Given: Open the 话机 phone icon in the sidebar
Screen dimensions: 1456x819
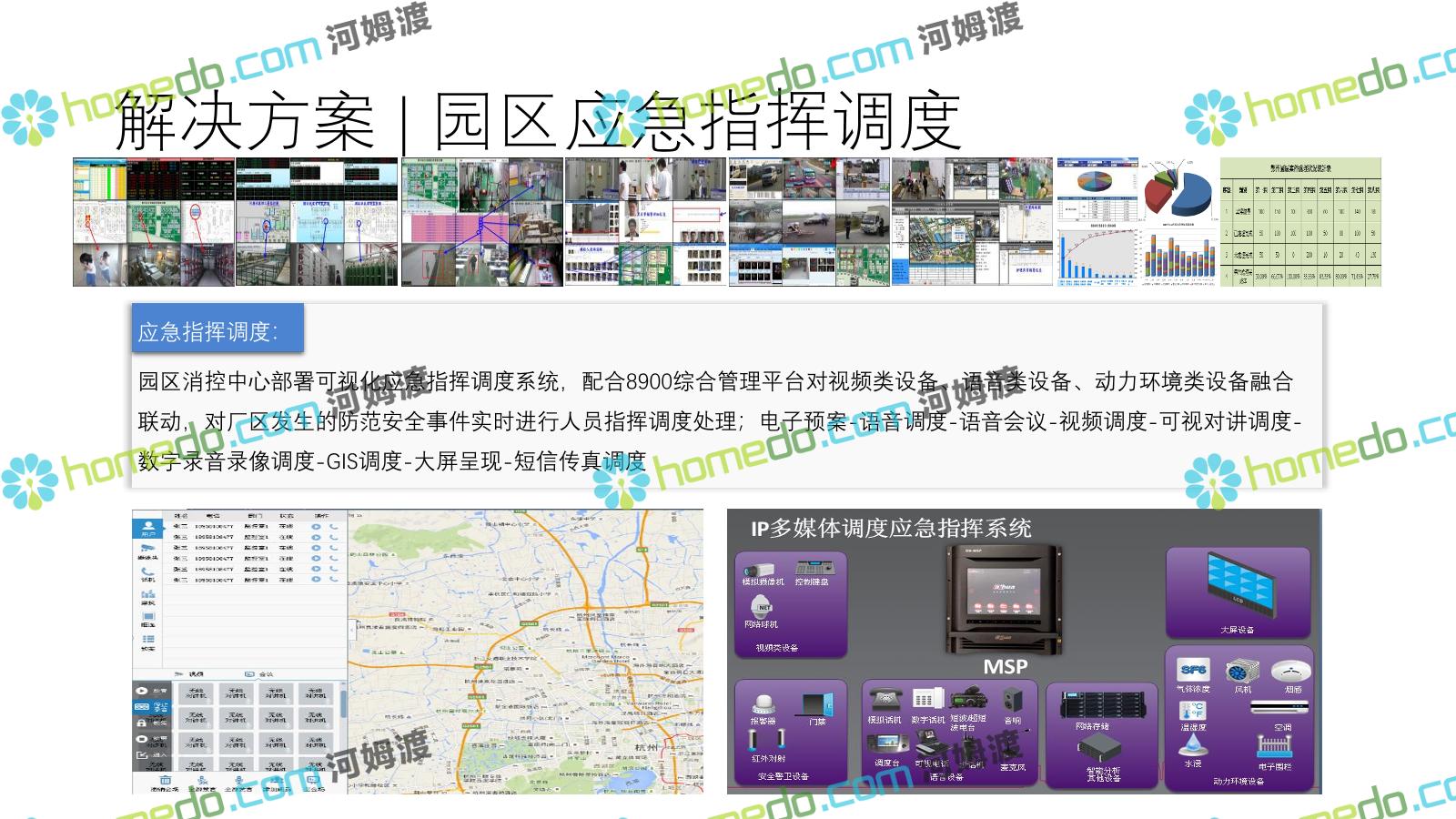Looking at the screenshot, I should [147, 573].
